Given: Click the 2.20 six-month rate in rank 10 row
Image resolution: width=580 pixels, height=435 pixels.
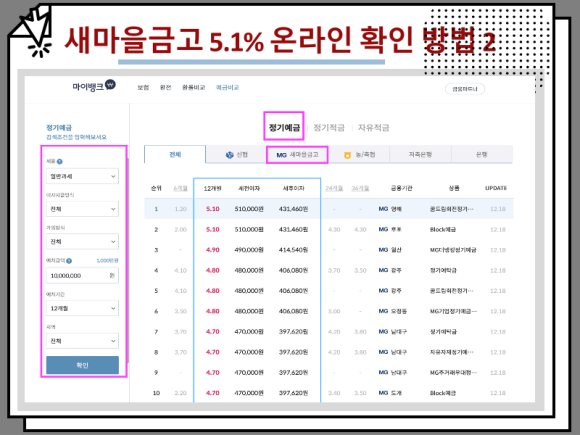Looking at the screenshot, I should (181, 393).
